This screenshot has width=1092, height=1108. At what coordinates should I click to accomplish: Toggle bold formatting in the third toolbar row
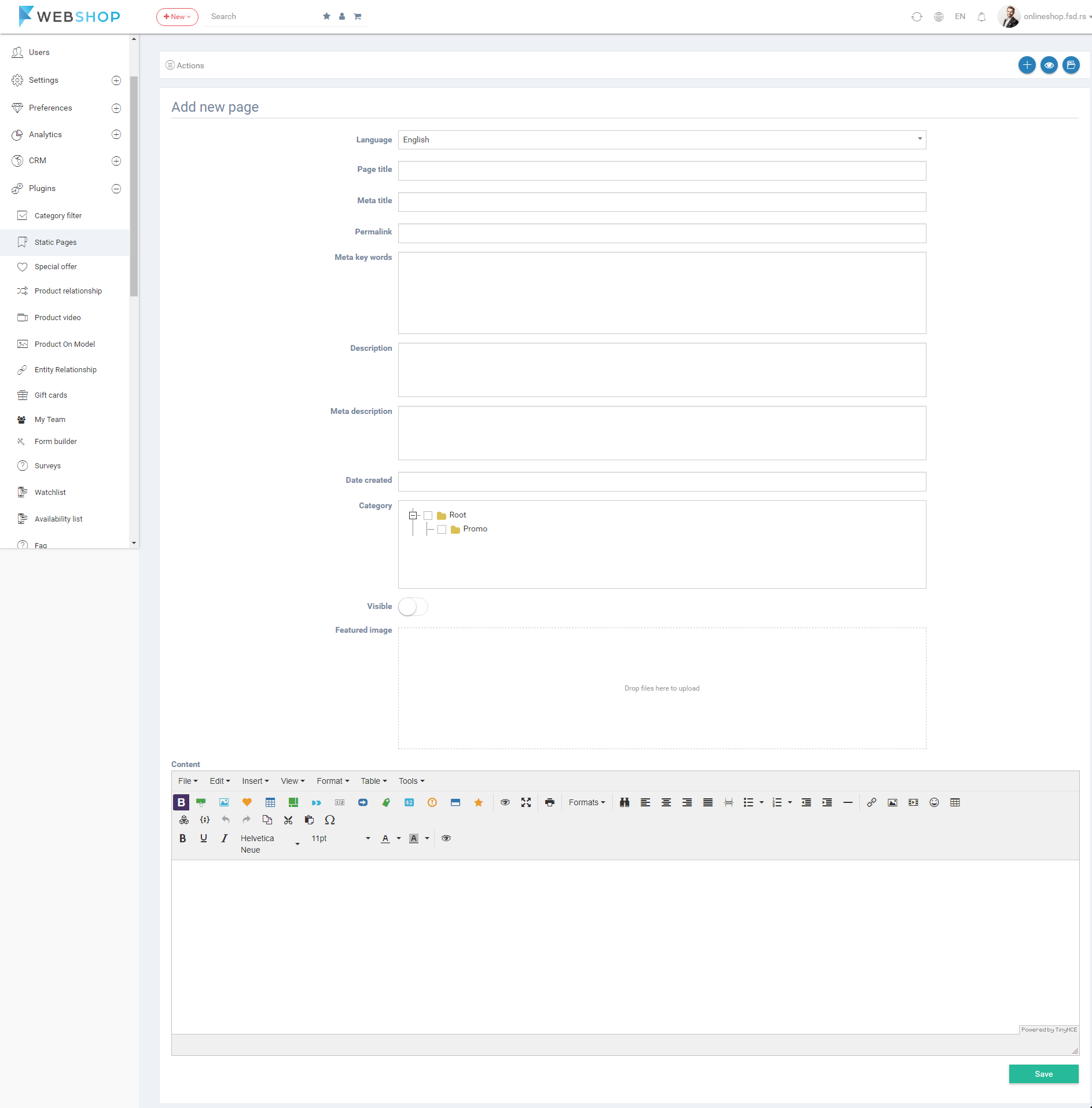point(183,838)
